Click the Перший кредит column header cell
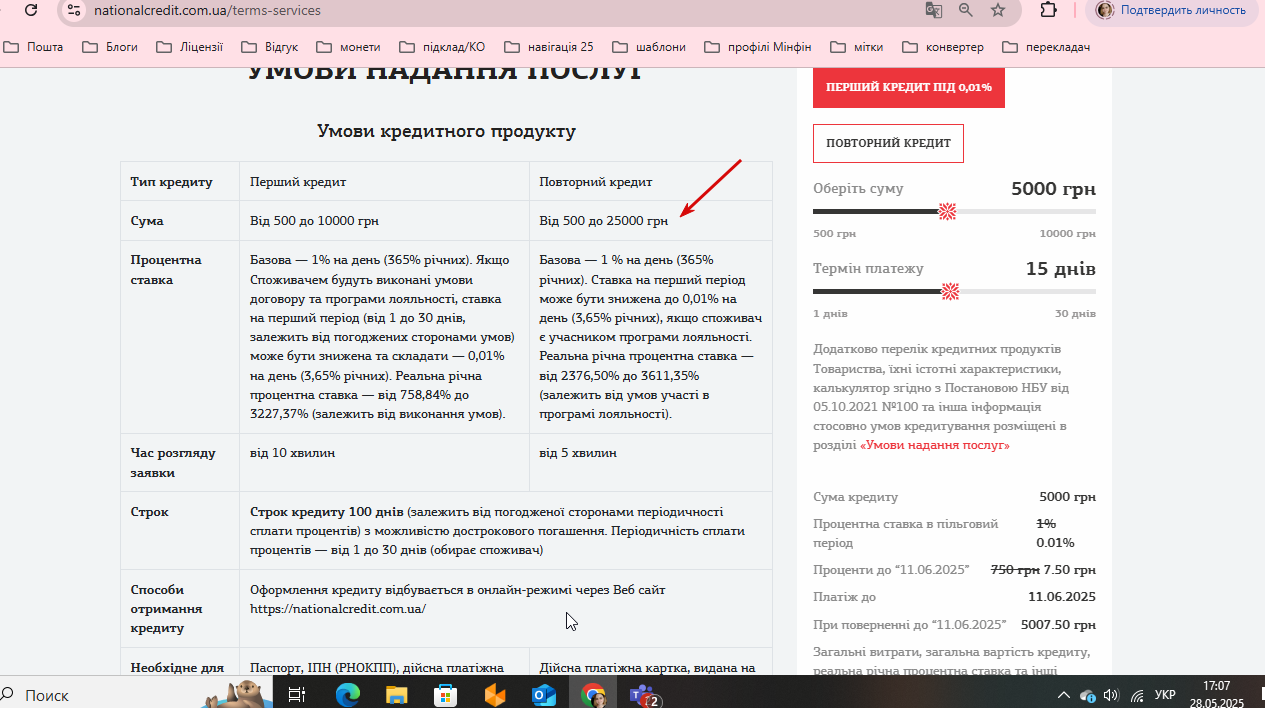Image resolution: width=1265 pixels, height=708 pixels. [385, 182]
